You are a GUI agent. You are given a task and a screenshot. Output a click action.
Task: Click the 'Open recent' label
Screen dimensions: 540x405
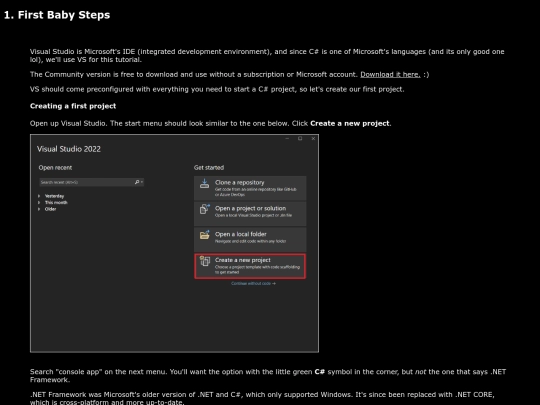(x=55, y=168)
